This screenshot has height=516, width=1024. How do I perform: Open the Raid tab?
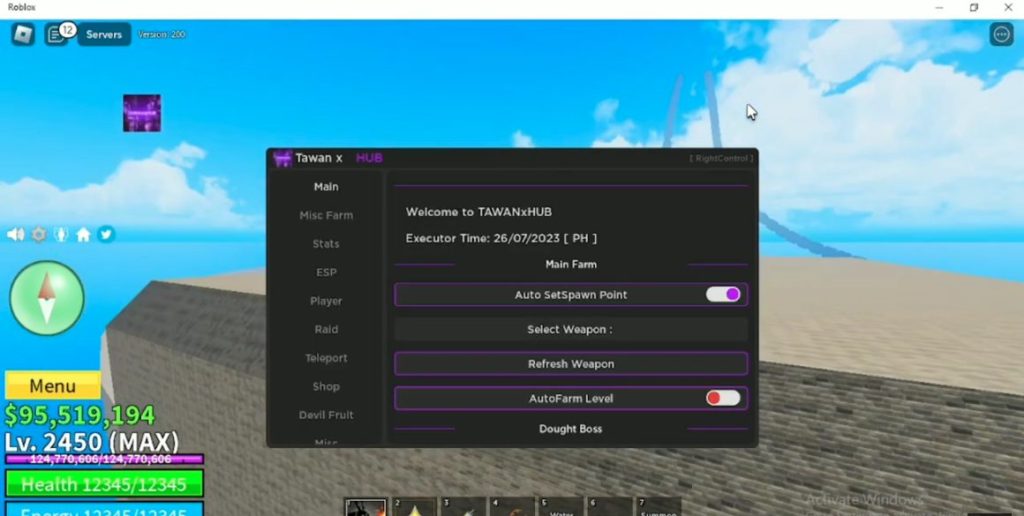coord(326,329)
